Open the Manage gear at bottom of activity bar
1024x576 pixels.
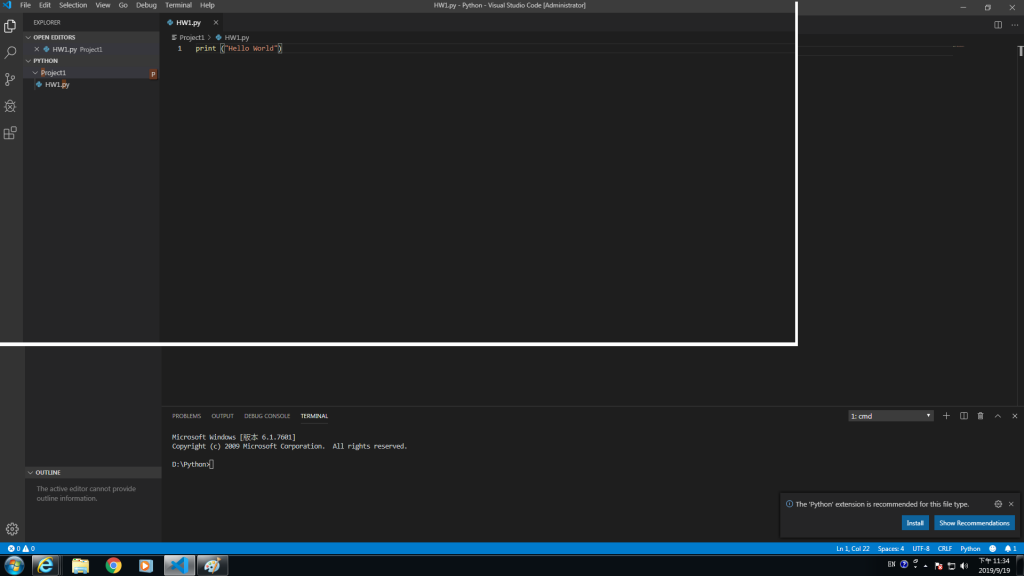(12, 529)
